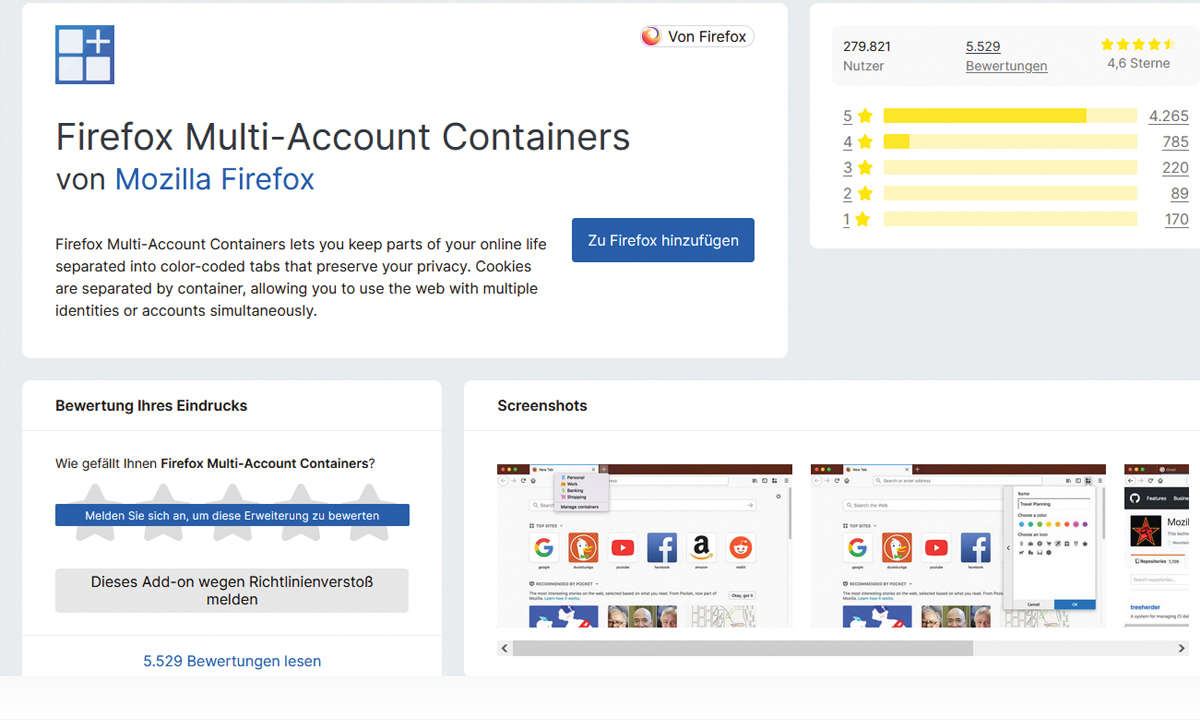Screen dimensions: 1200x720
Task: Open the Mozilla Firefox author link
Action: pos(215,179)
